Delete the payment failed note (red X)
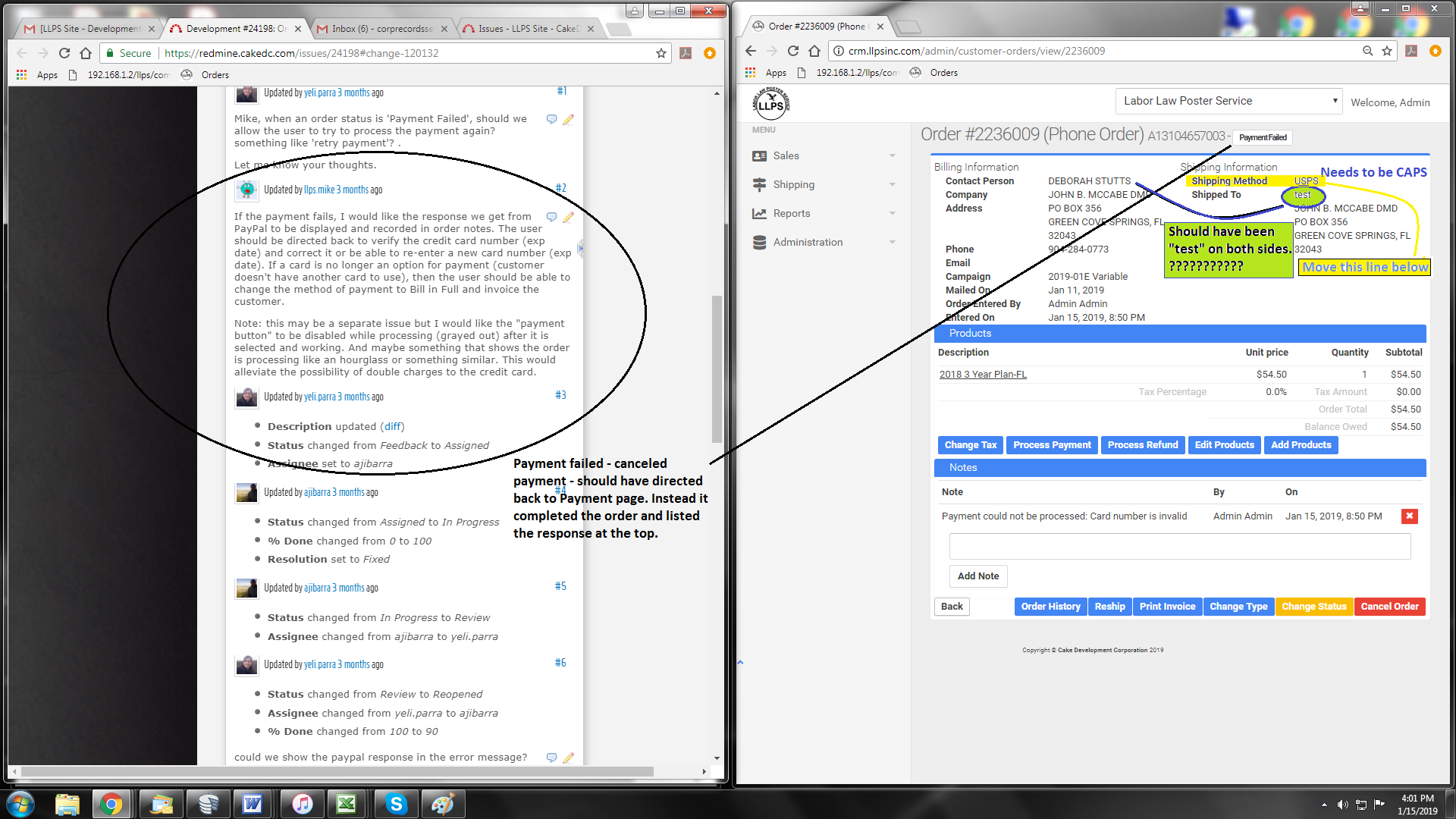The width and height of the screenshot is (1456, 819). [1409, 516]
